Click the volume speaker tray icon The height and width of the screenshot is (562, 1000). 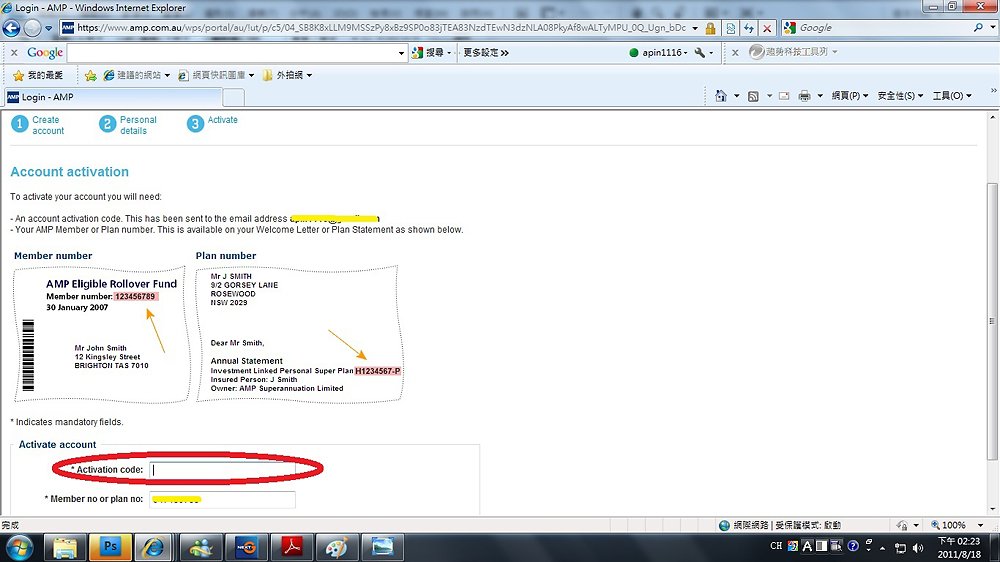[x=918, y=547]
